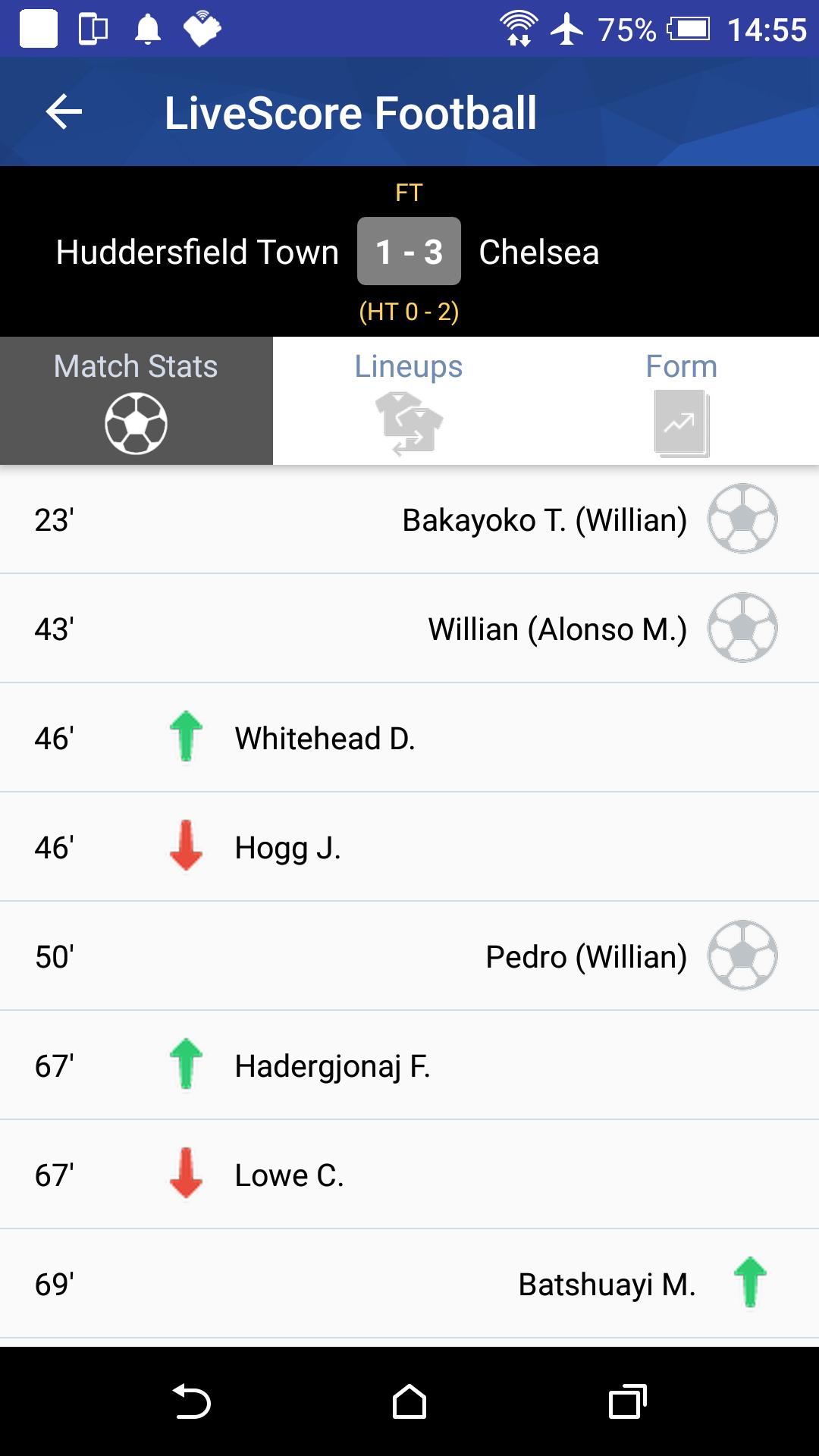Tap the Android back navigation button
This screenshot has width=819, height=1456.
tap(191, 1401)
